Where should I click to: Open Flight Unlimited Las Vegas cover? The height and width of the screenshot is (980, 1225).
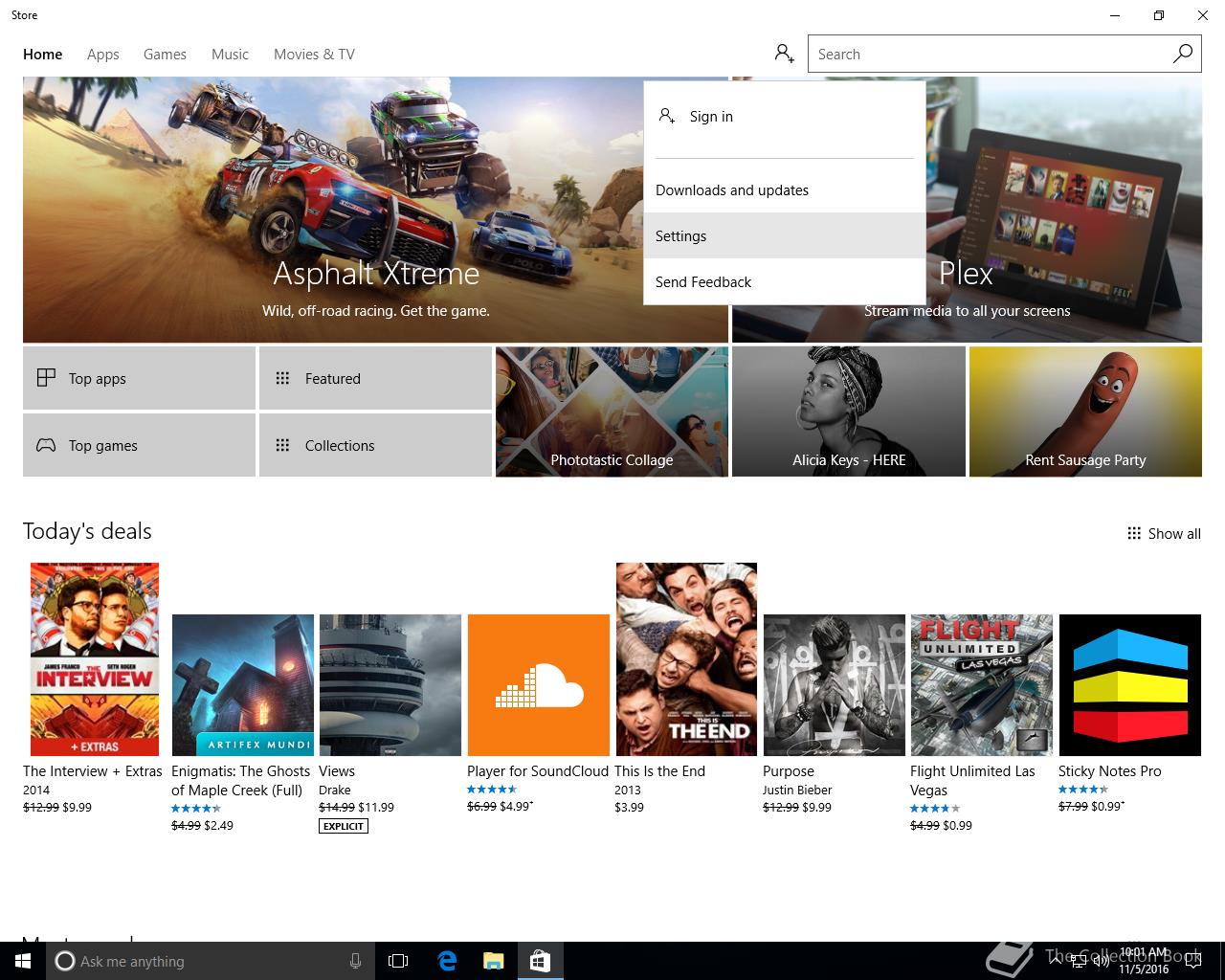[982, 685]
